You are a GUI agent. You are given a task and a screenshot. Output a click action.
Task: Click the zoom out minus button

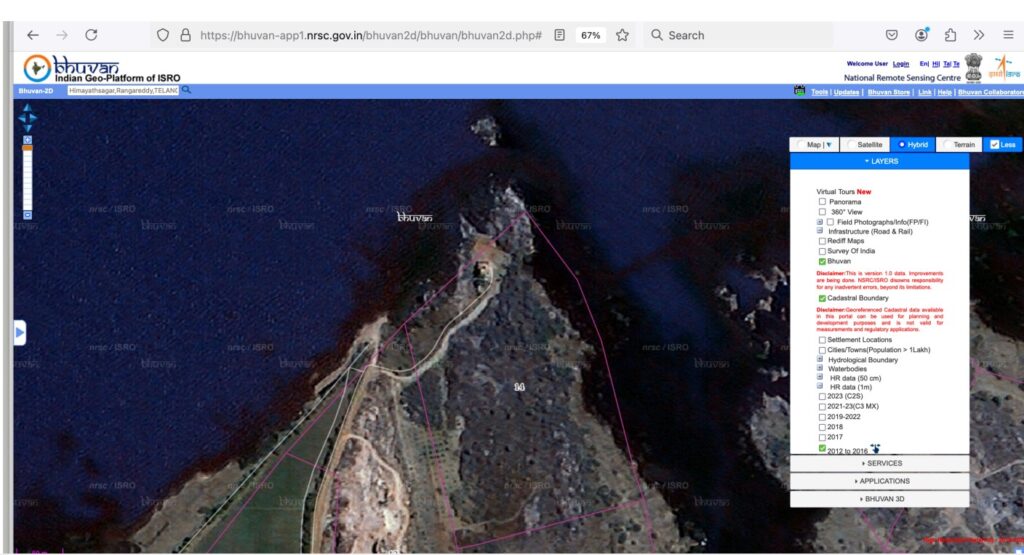pos(28,215)
